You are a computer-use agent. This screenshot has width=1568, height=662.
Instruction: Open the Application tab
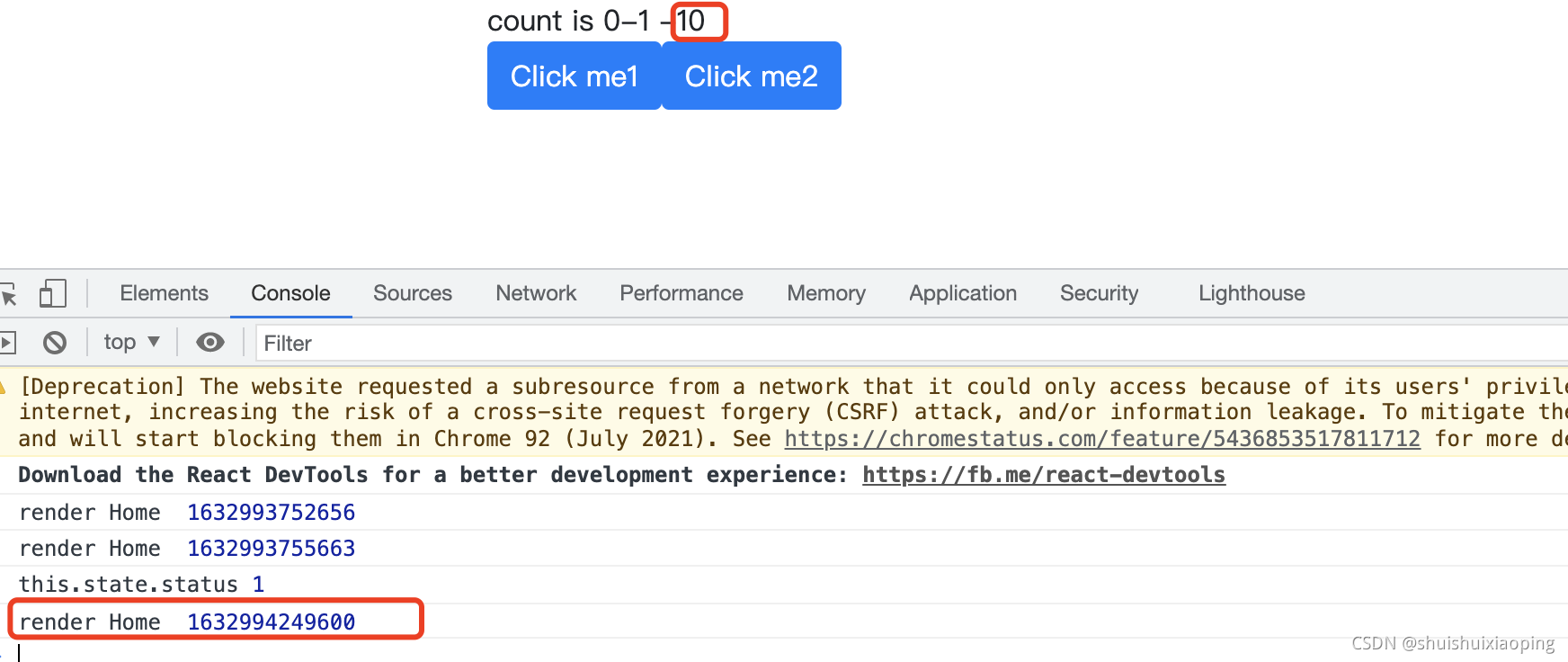click(963, 293)
